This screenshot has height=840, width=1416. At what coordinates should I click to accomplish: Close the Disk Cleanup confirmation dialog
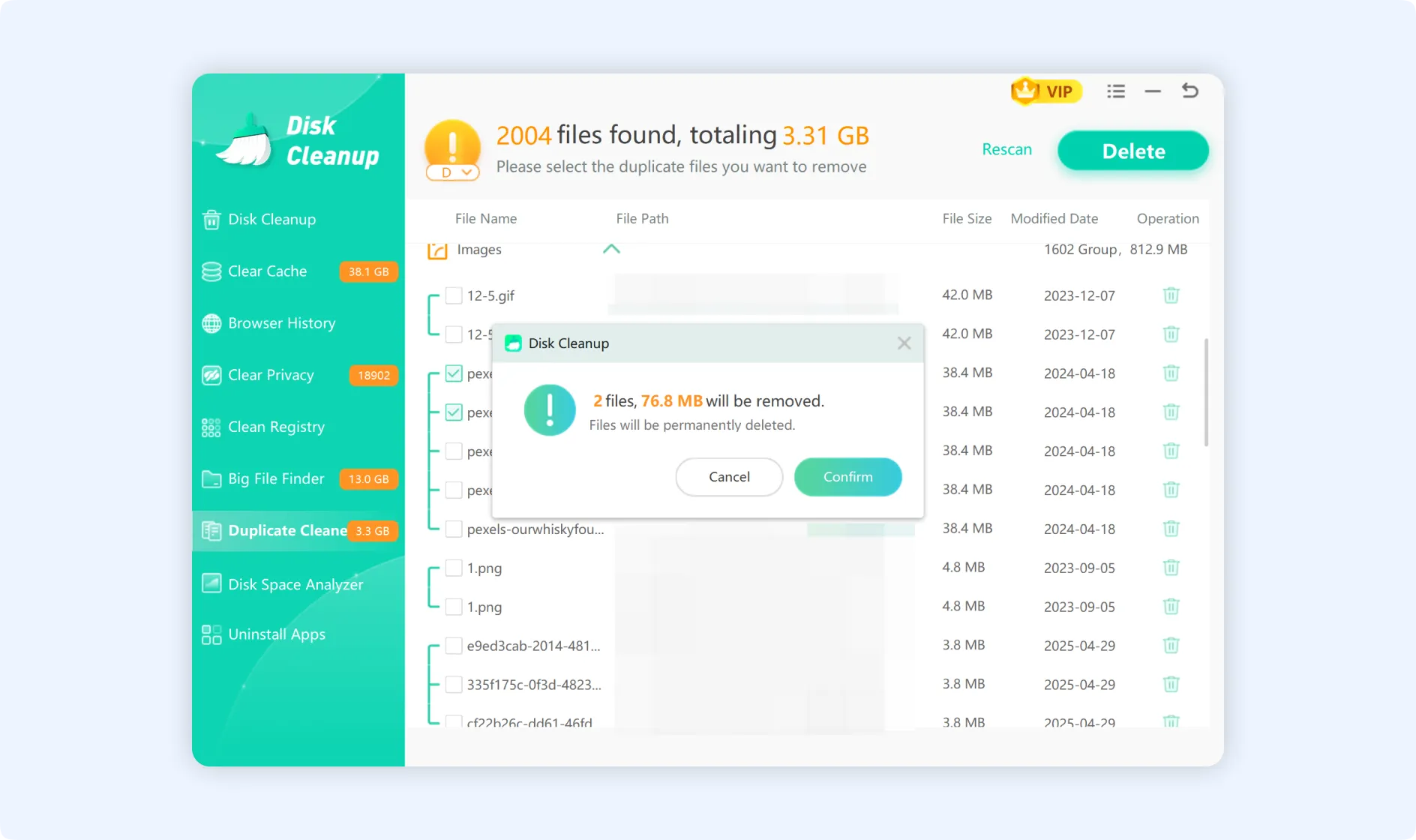click(904, 343)
